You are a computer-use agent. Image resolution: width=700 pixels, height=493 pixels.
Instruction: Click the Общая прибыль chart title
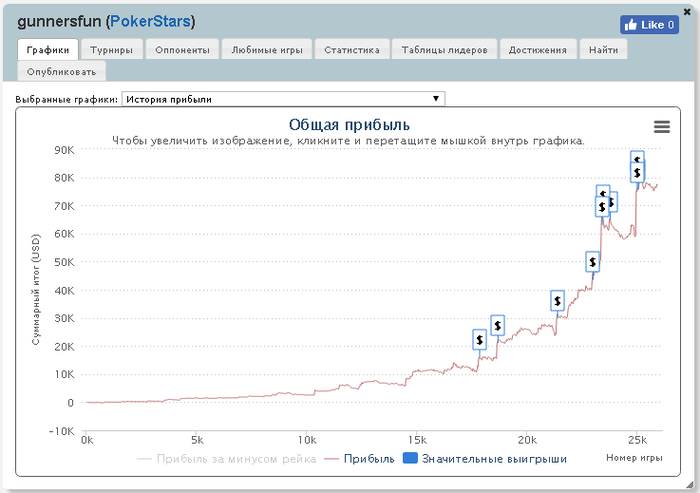click(x=349, y=125)
